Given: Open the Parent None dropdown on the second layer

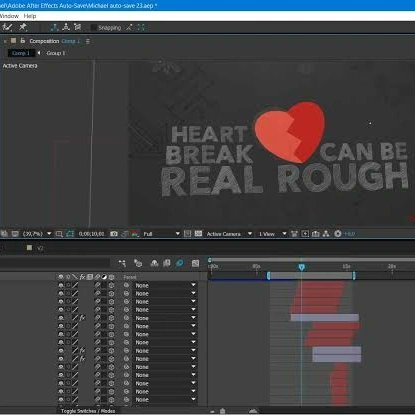Looking at the screenshot, I should click(165, 294).
